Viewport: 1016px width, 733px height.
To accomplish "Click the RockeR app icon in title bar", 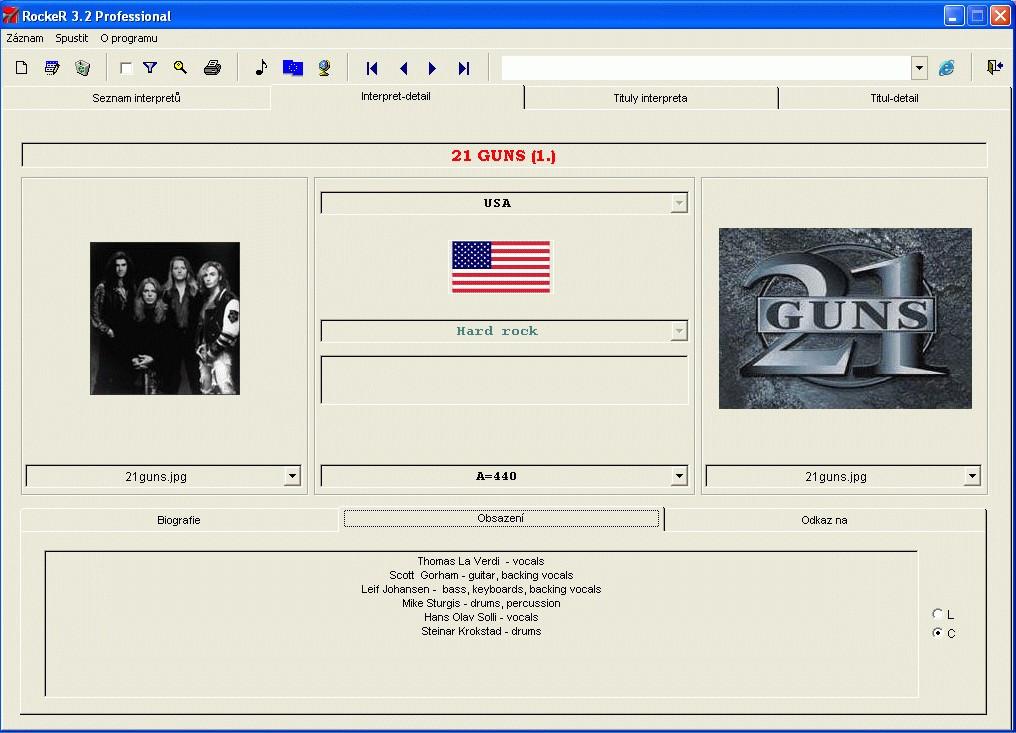I will coord(10,16).
